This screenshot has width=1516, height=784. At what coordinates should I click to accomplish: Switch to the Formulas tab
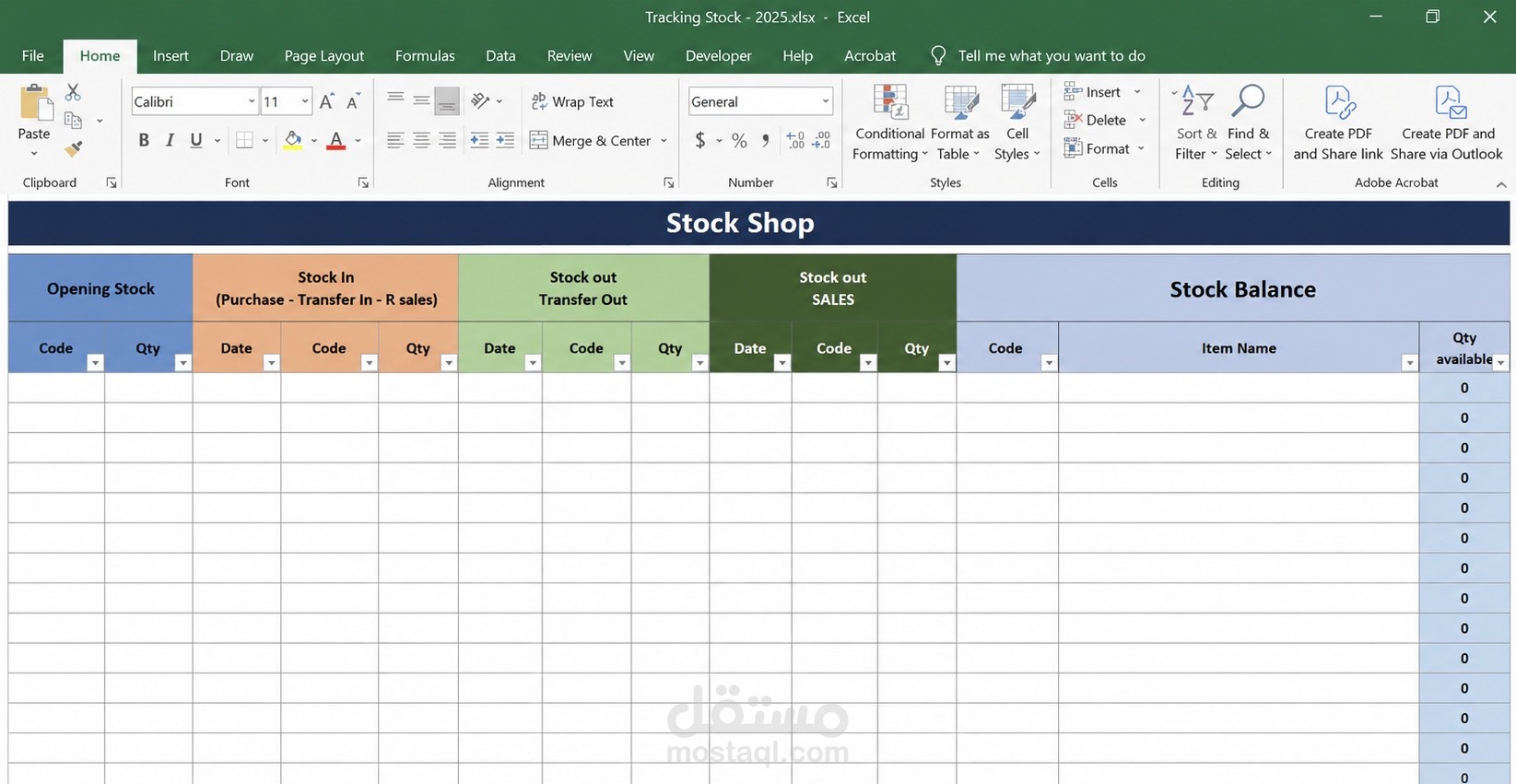click(425, 55)
